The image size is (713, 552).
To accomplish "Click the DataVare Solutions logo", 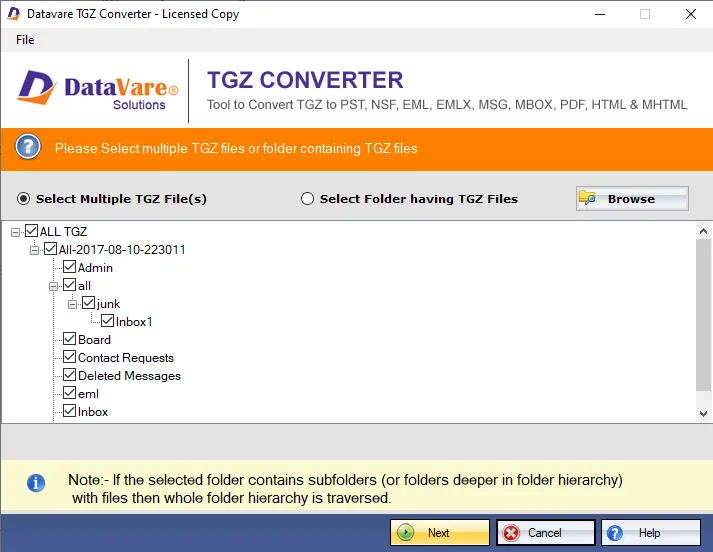I will (x=98, y=90).
